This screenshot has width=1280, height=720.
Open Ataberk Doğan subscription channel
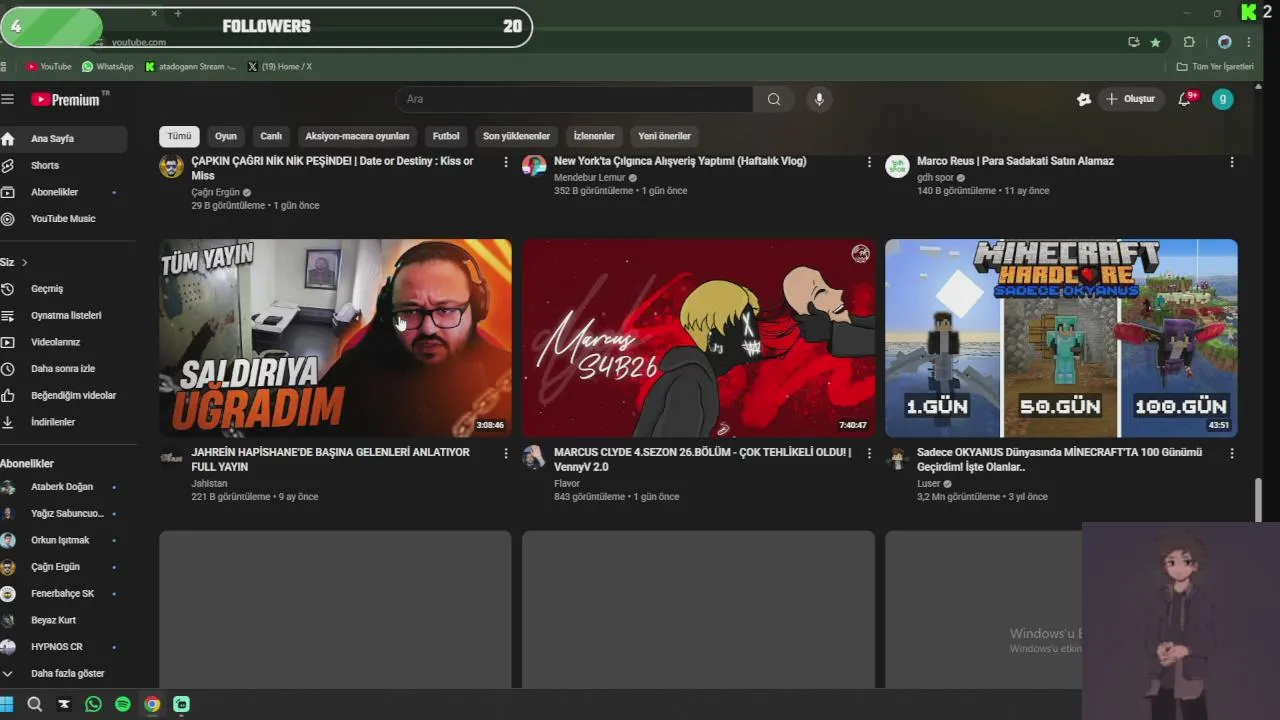63,487
